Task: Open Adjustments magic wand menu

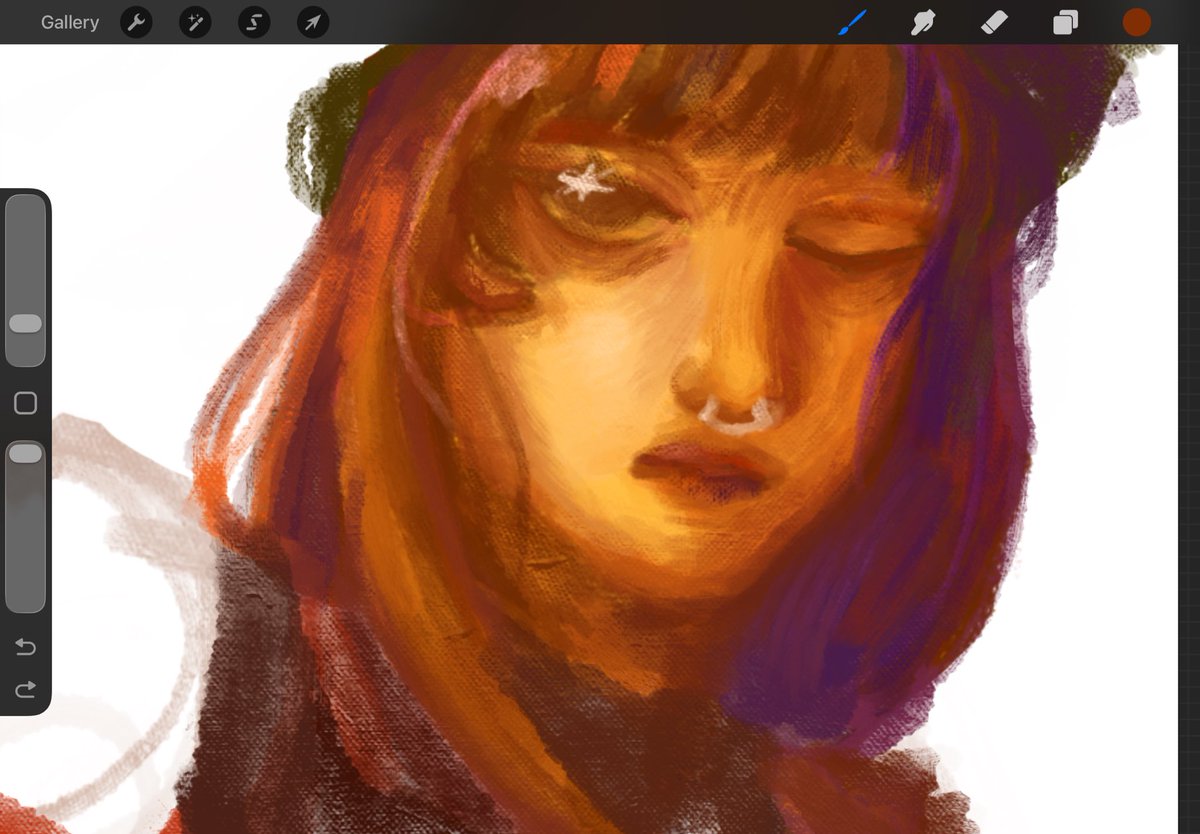Action: click(x=195, y=22)
